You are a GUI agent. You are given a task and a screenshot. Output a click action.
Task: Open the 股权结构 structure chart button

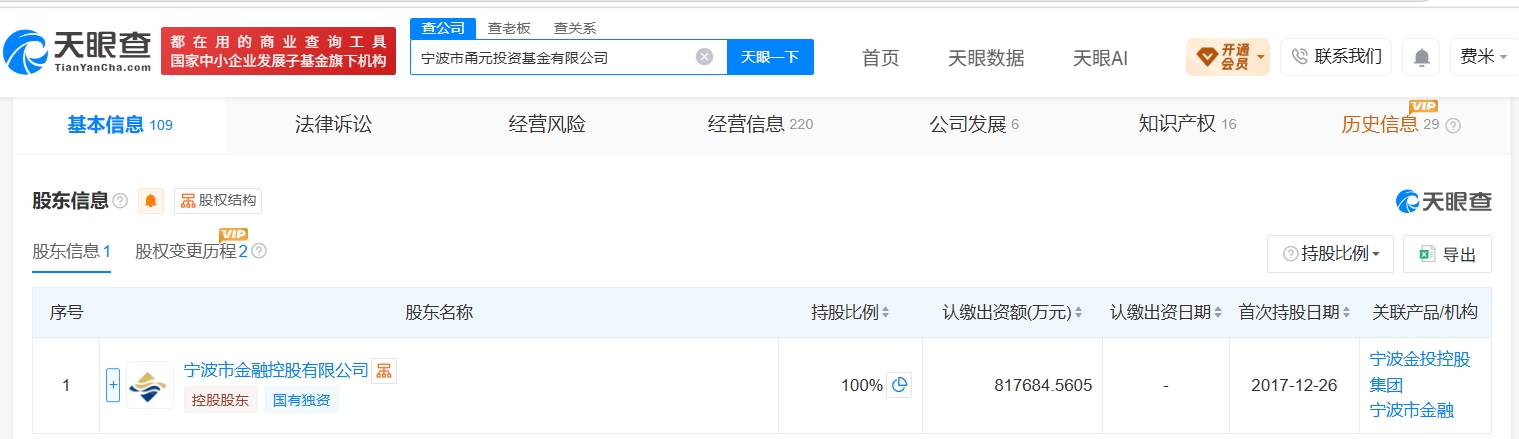click(x=218, y=201)
